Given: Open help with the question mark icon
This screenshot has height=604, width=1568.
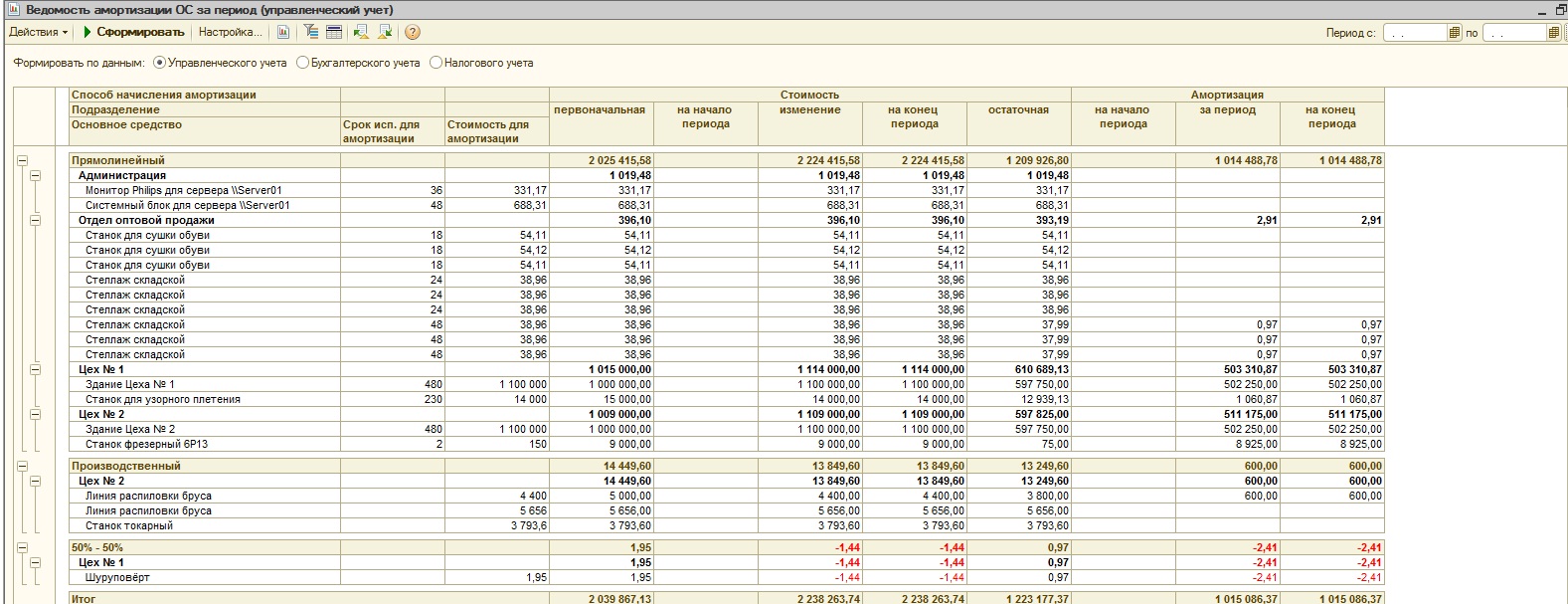Looking at the screenshot, I should pos(413,32).
